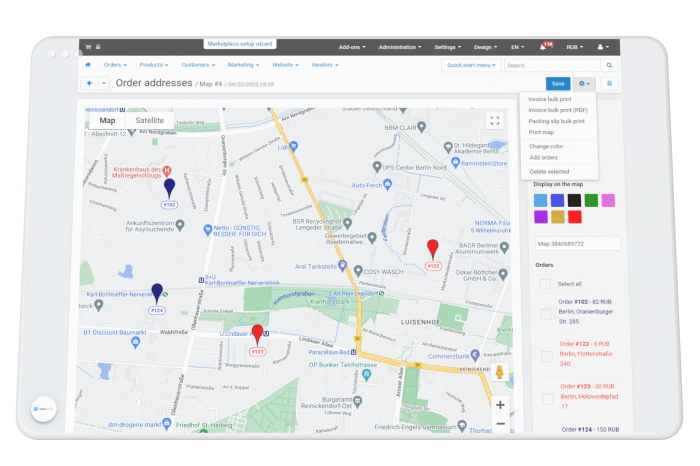The image size is (700, 466).
Task: Click the Save button
Action: [558, 83]
